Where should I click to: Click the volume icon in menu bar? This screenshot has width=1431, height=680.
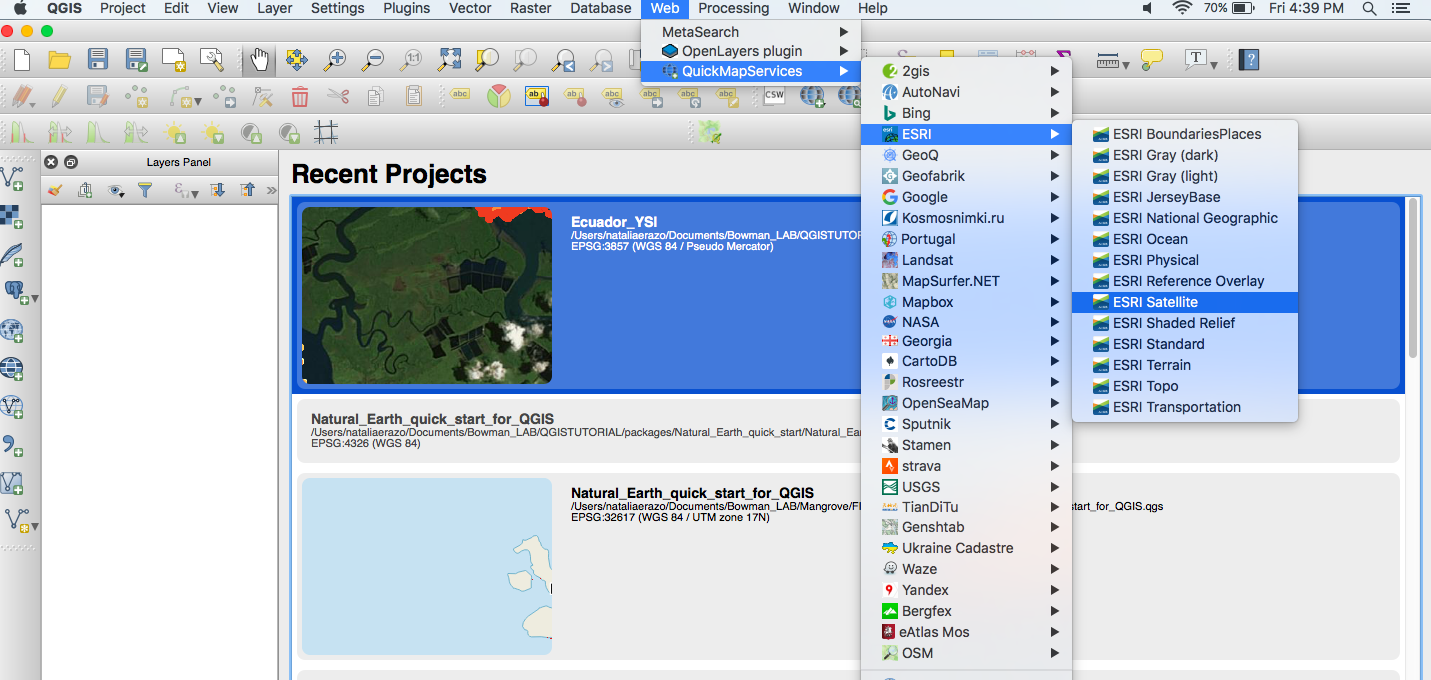(1147, 8)
